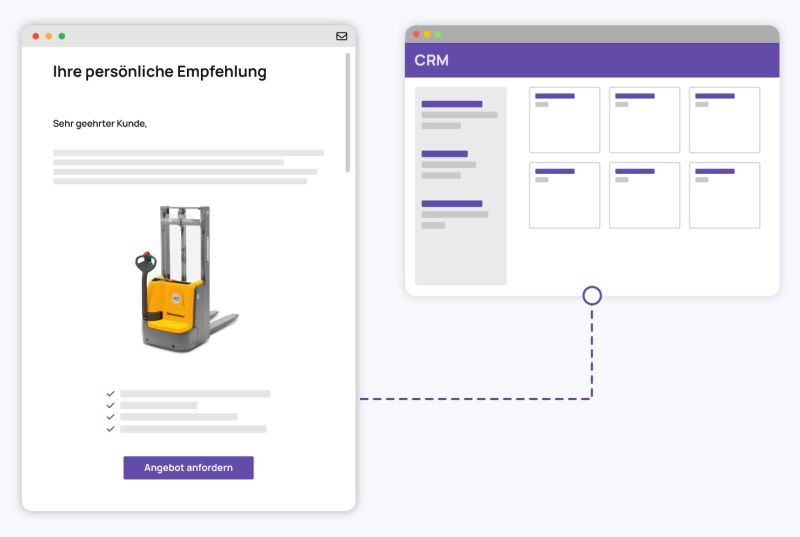Image resolution: width=800 pixels, height=537 pixels.
Task: Select the first checkmark in the feature list
Action: 110,394
